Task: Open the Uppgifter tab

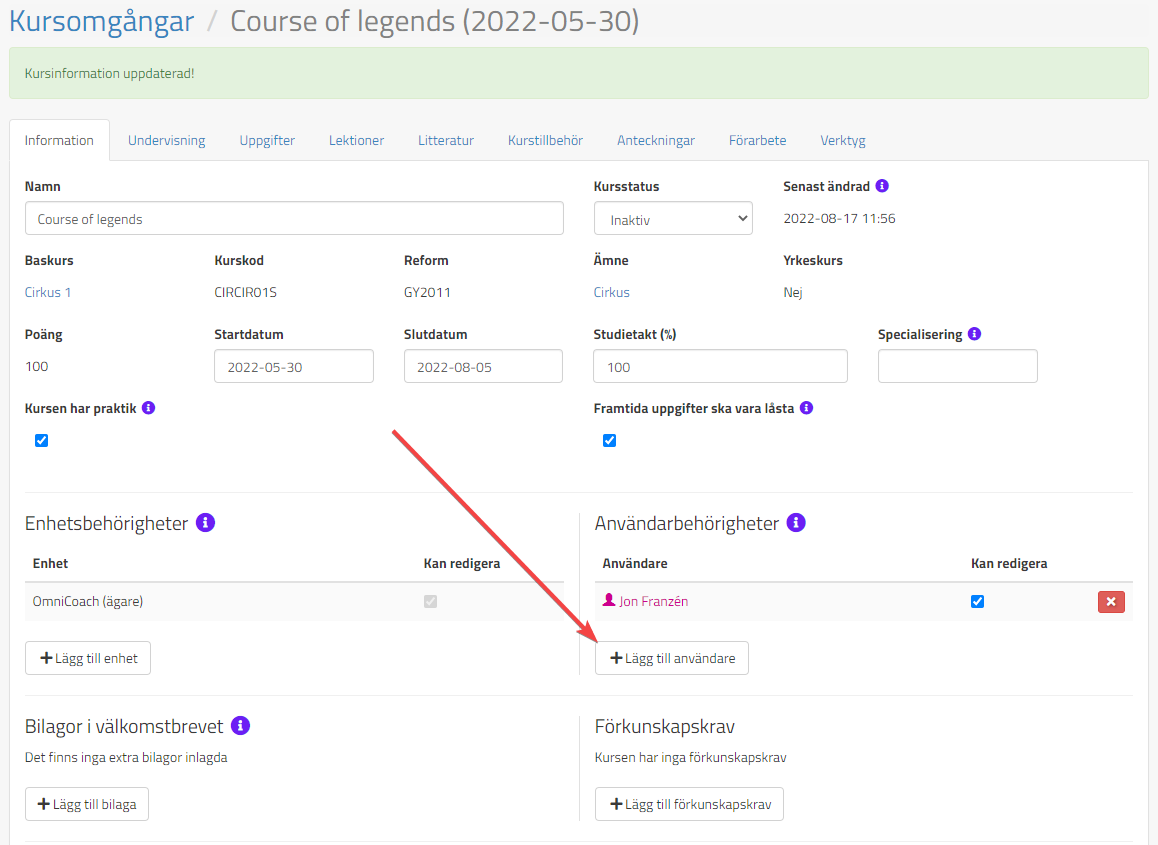Action: (x=267, y=140)
